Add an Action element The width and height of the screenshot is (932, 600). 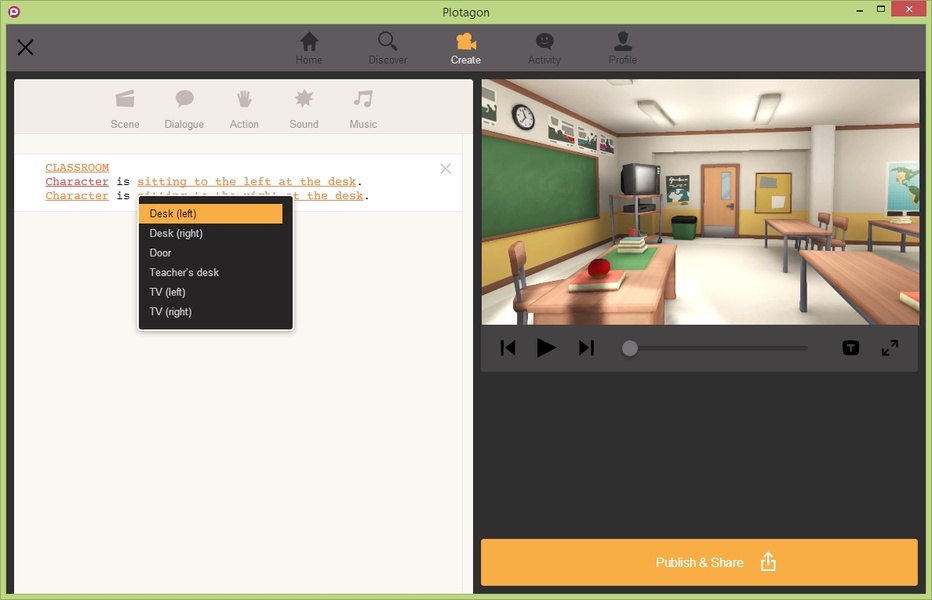coord(244,109)
